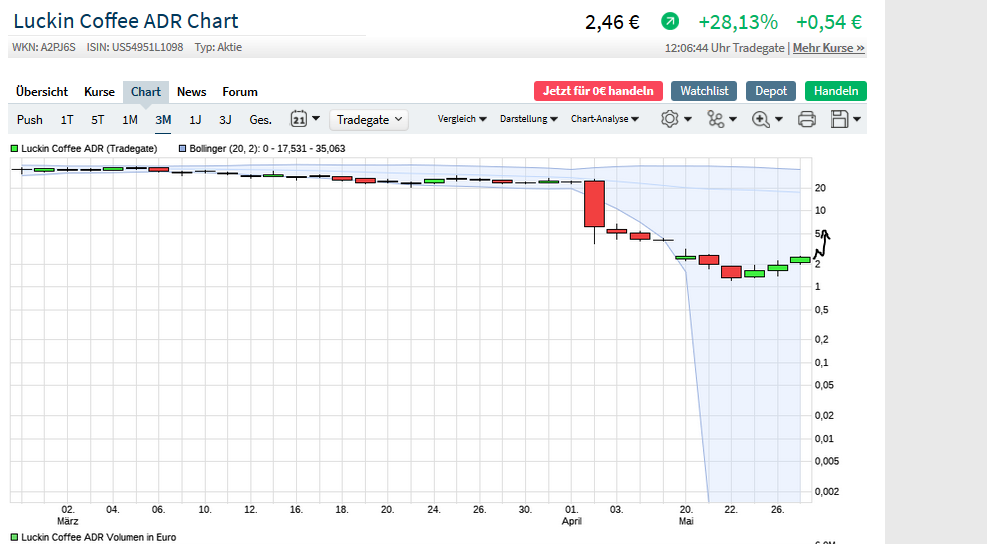Click the price 2,46 € value
Viewport: 987px width, 544px height.
612,23
